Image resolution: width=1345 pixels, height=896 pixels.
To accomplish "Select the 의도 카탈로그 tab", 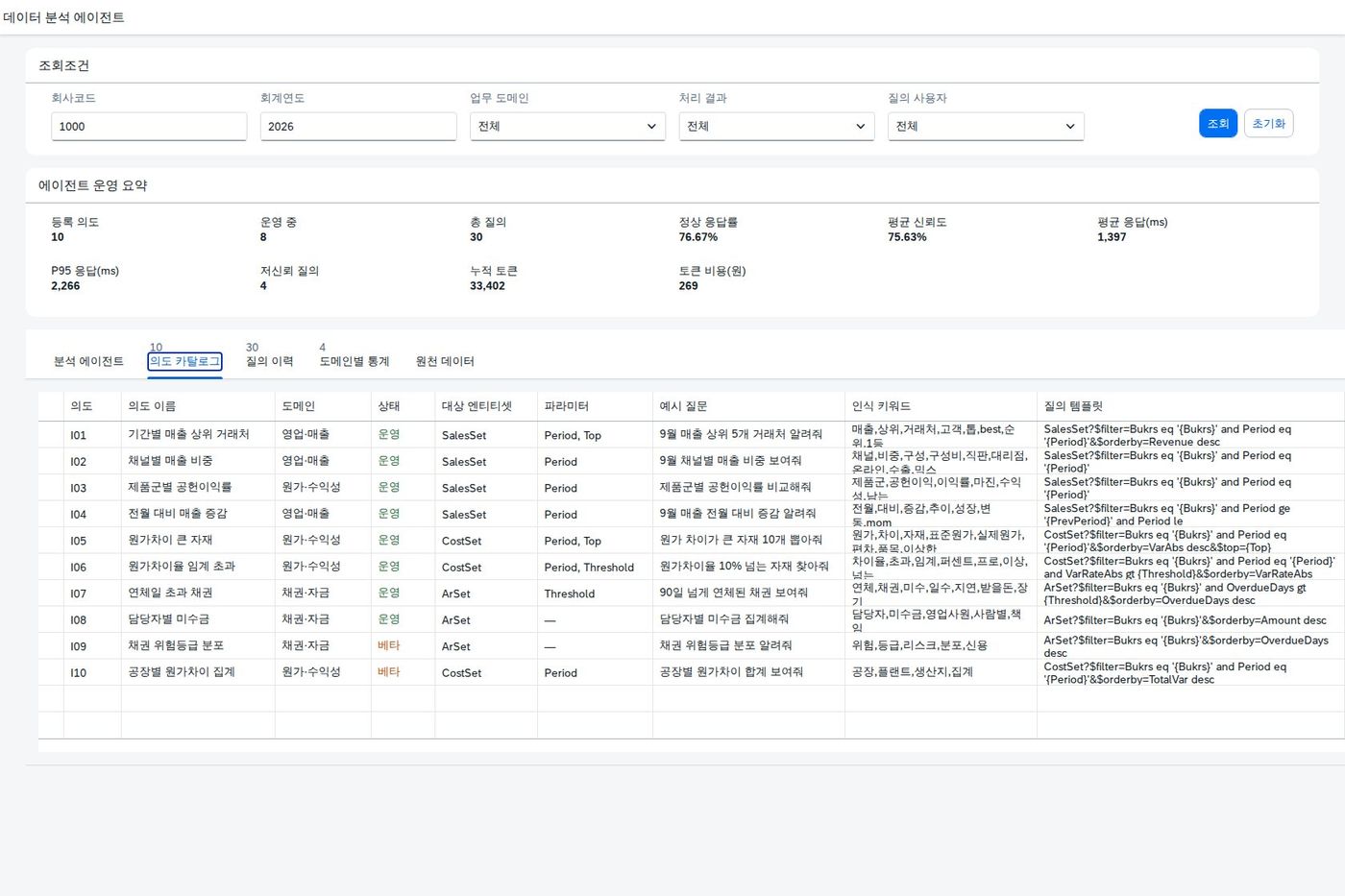I will click(x=184, y=361).
